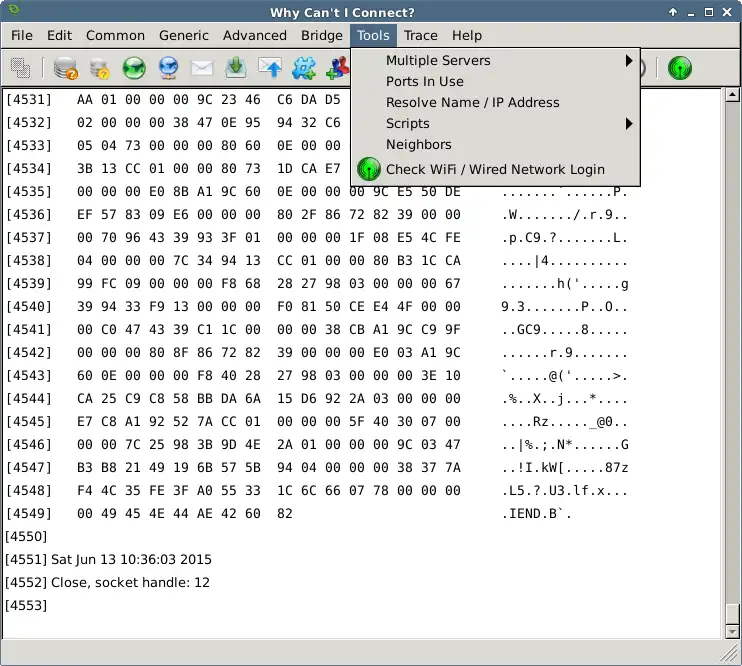Click the white envelope mail icon
This screenshot has width=742, height=666.
tap(202, 68)
